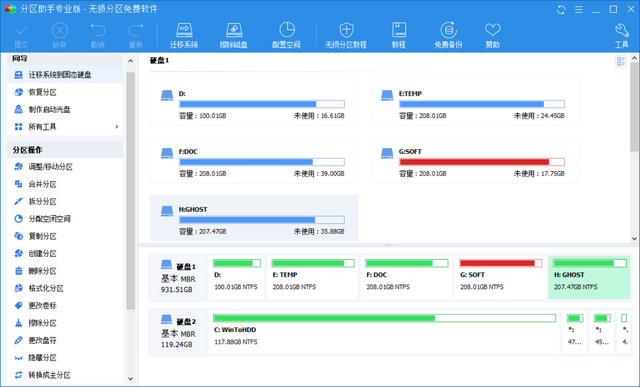Click the red G:SOFT usage bar in the card
Image resolution: width=640 pixels, height=387 pixels.
pyautogui.click(x=482, y=162)
